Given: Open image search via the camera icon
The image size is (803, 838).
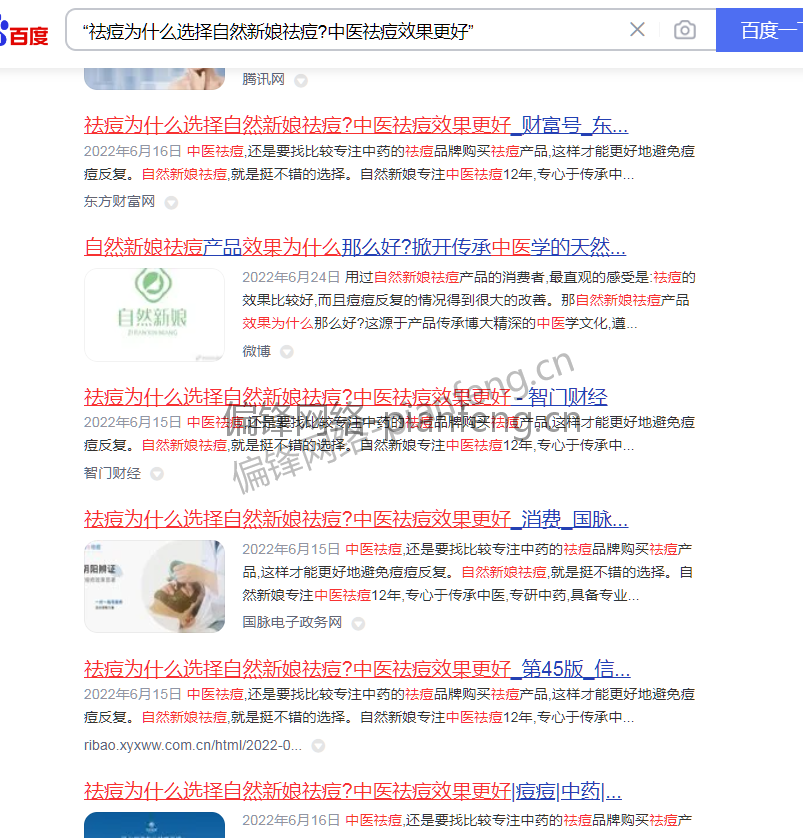Looking at the screenshot, I should [x=684, y=30].
